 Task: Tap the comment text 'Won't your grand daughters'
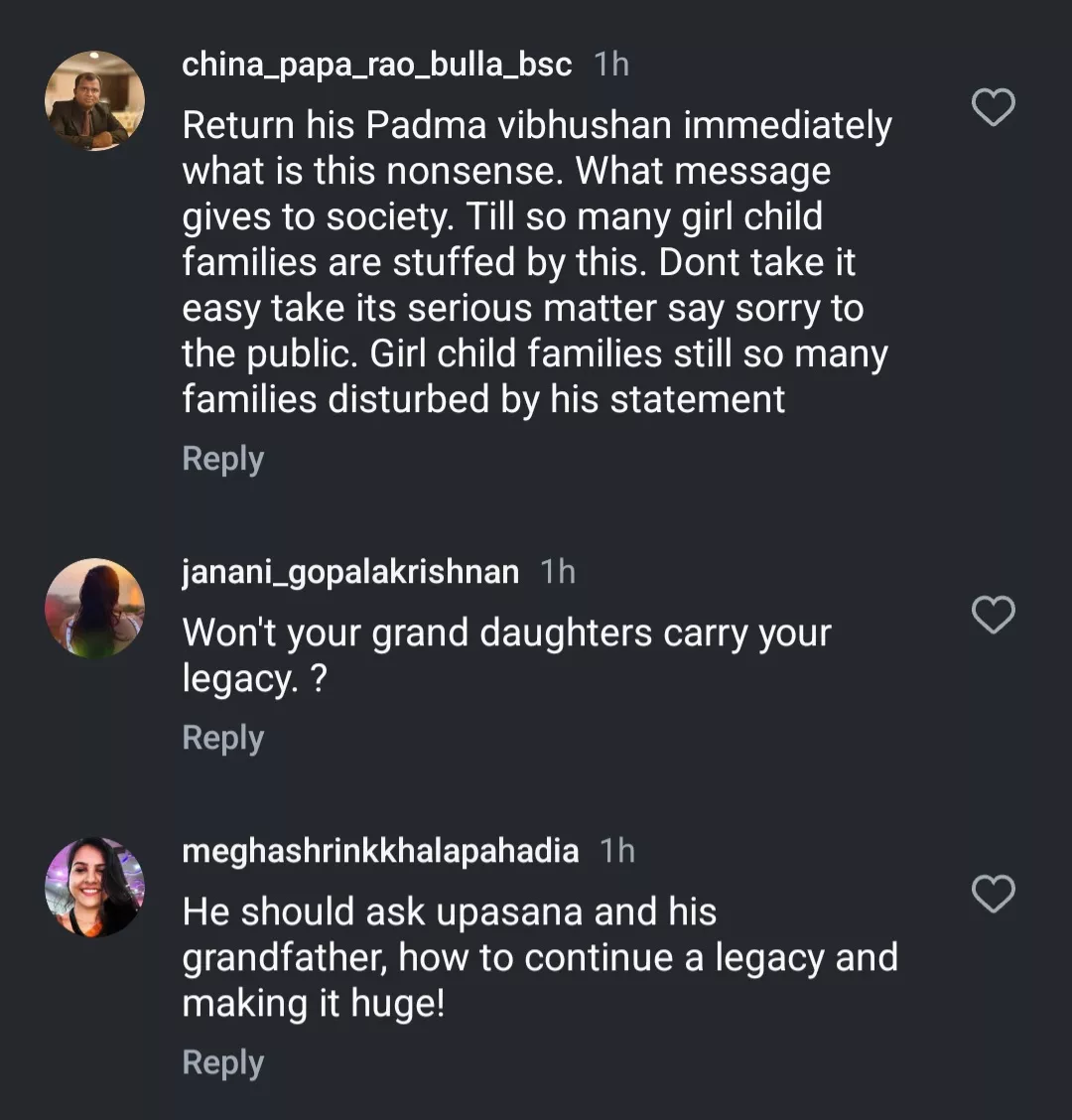click(x=506, y=633)
